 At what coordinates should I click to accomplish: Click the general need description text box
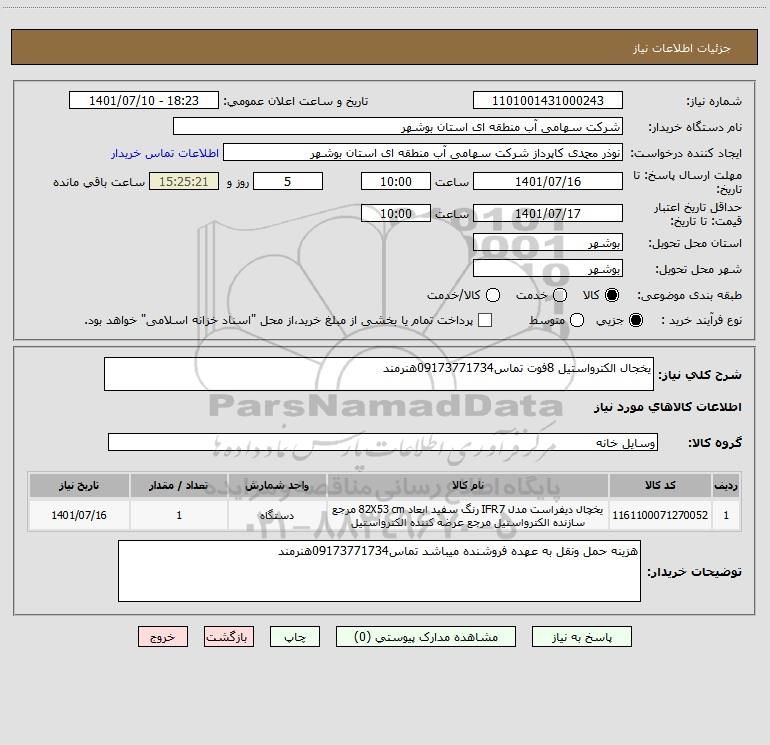[379, 374]
